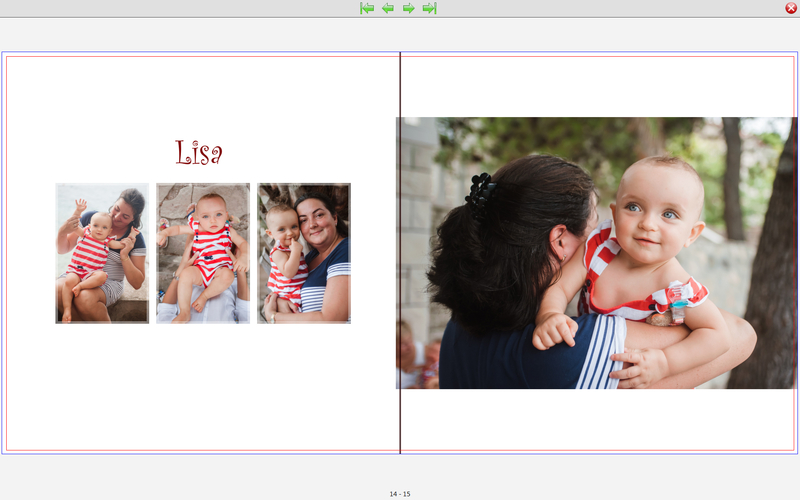Jump to the last page using green arrow

430,8
